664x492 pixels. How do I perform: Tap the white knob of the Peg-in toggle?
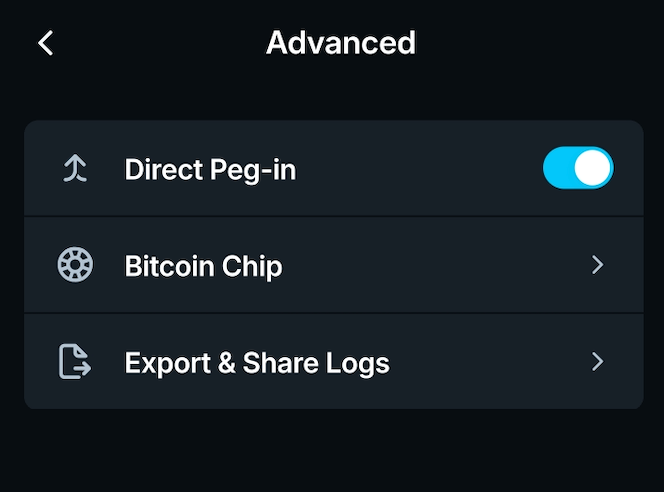pyautogui.click(x=593, y=169)
